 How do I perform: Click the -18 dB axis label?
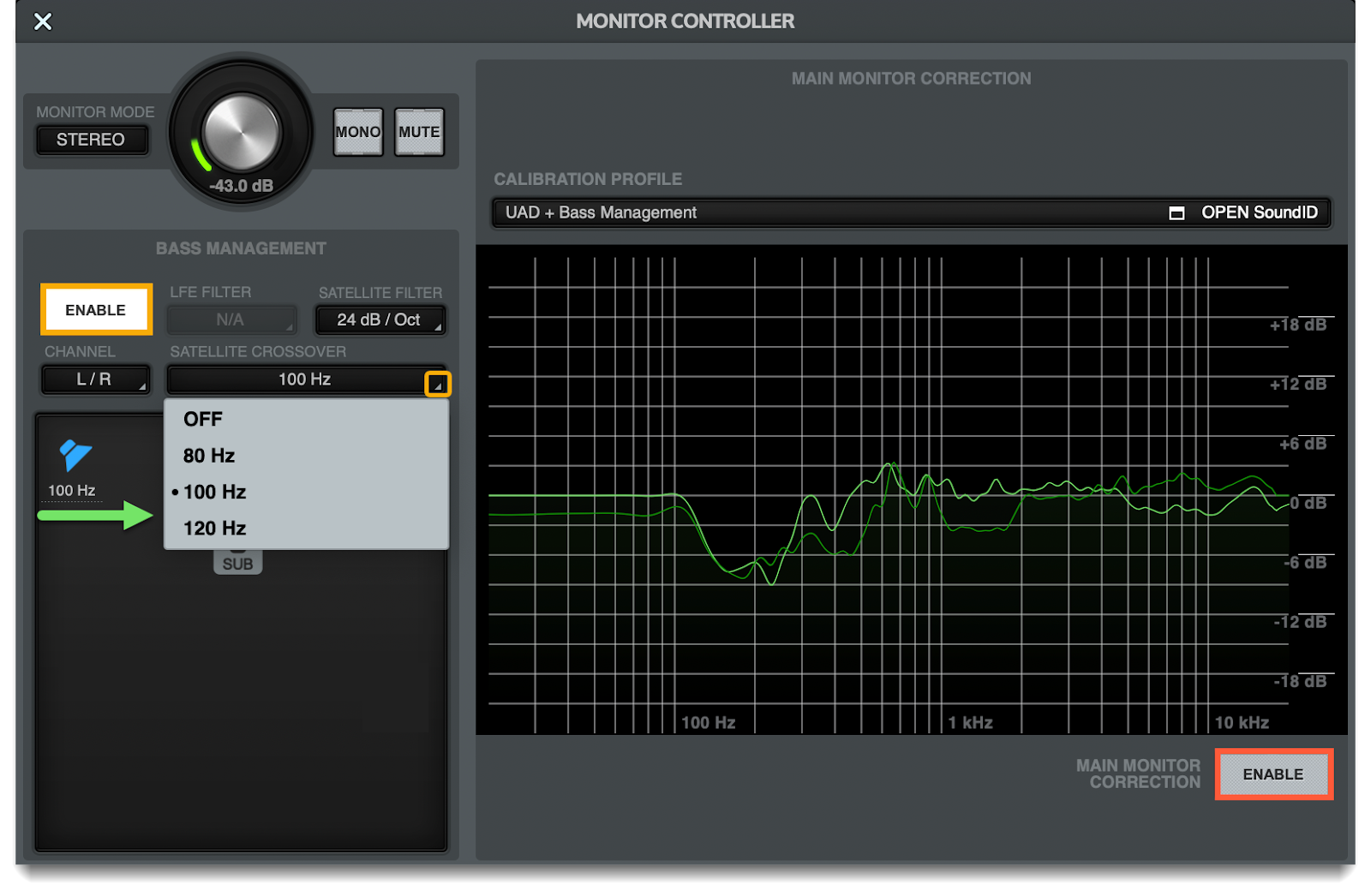click(x=1300, y=682)
